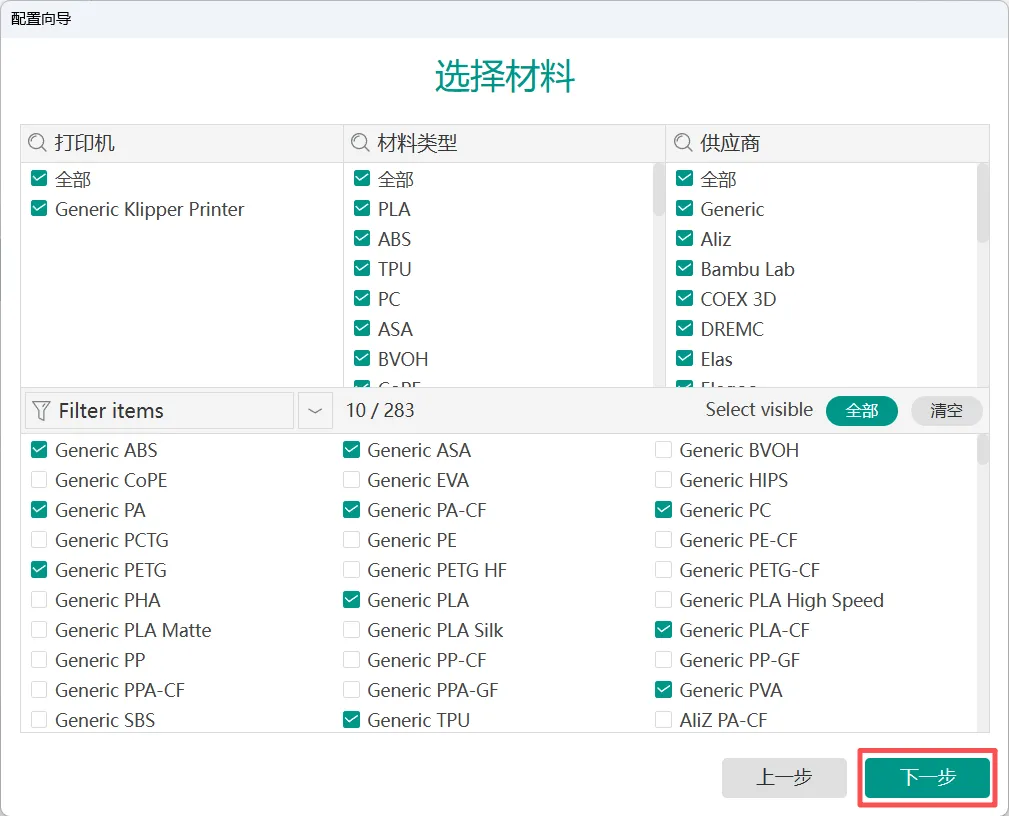Check Generic PE filament

351,540
